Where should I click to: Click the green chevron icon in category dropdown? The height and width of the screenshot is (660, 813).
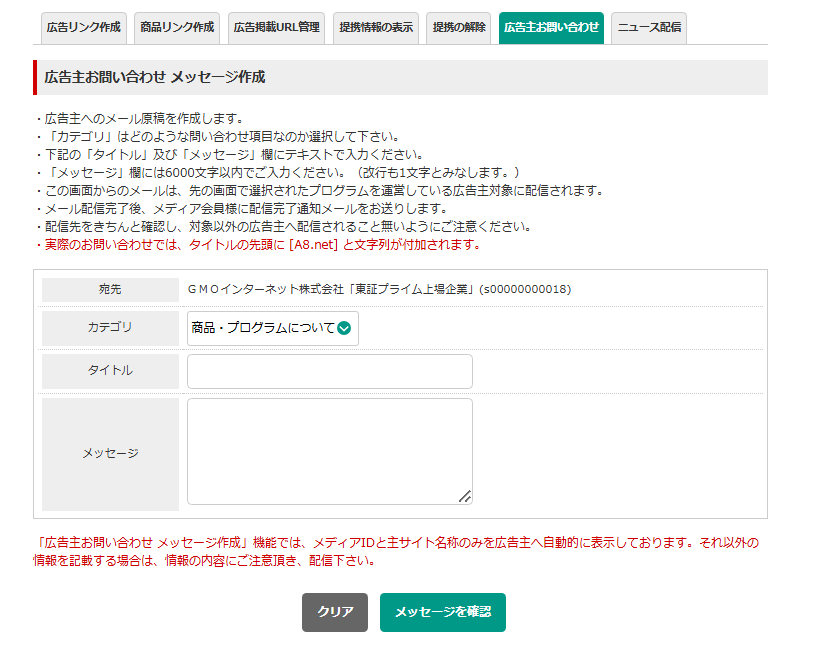pos(344,328)
